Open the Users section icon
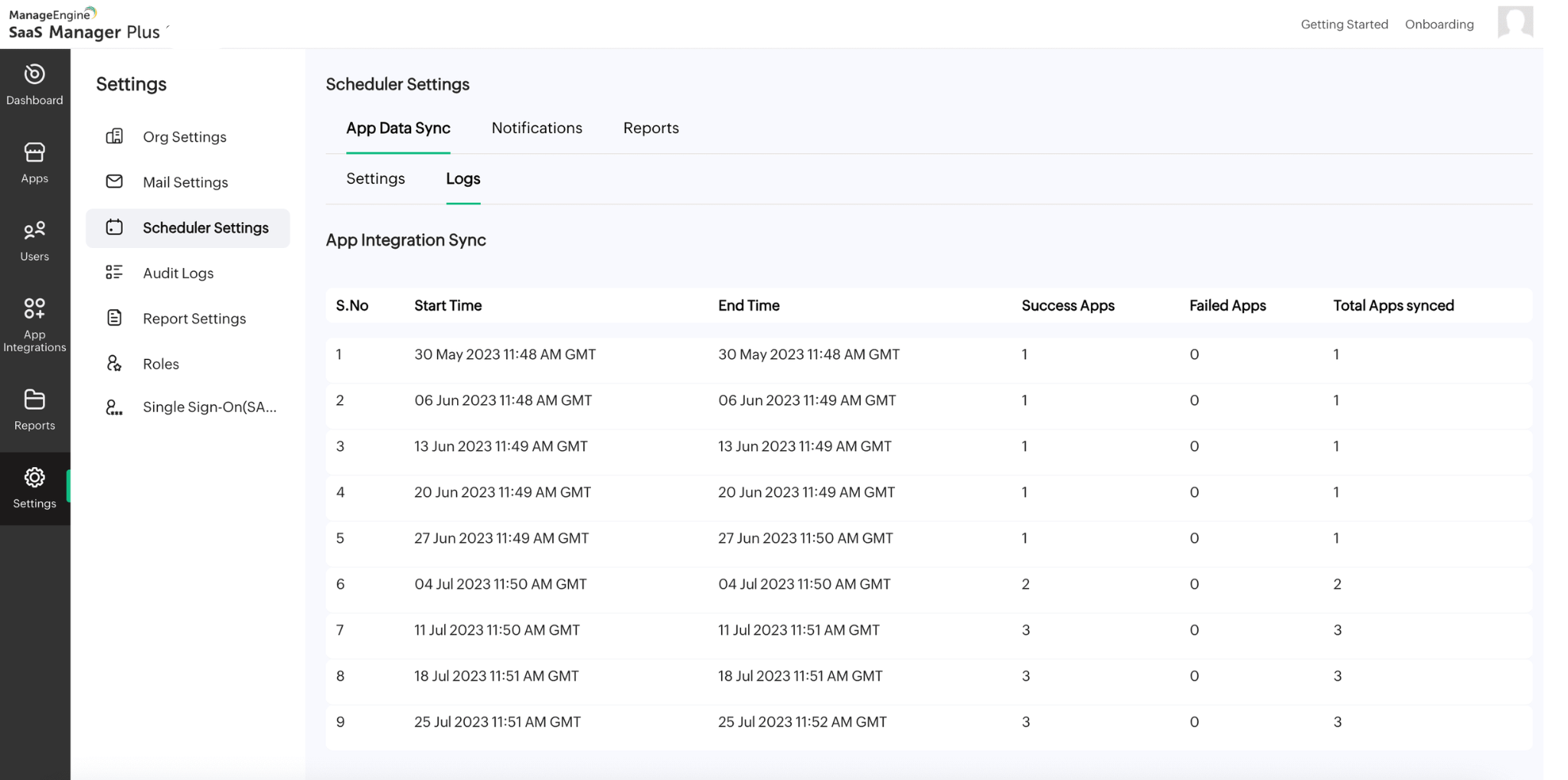This screenshot has height=780, width=1568. (34, 230)
